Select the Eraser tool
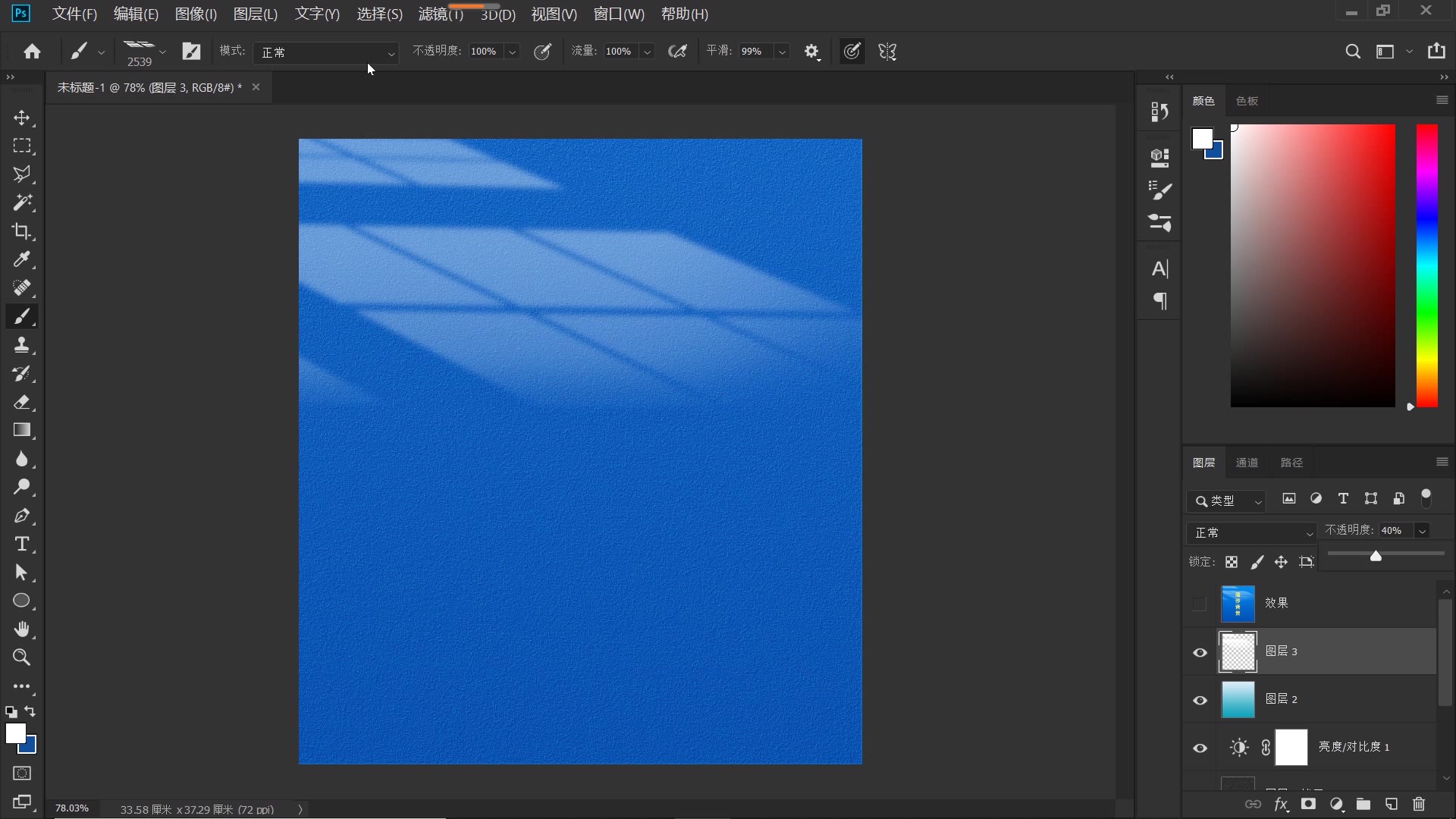The height and width of the screenshot is (819, 1456). coord(21,402)
